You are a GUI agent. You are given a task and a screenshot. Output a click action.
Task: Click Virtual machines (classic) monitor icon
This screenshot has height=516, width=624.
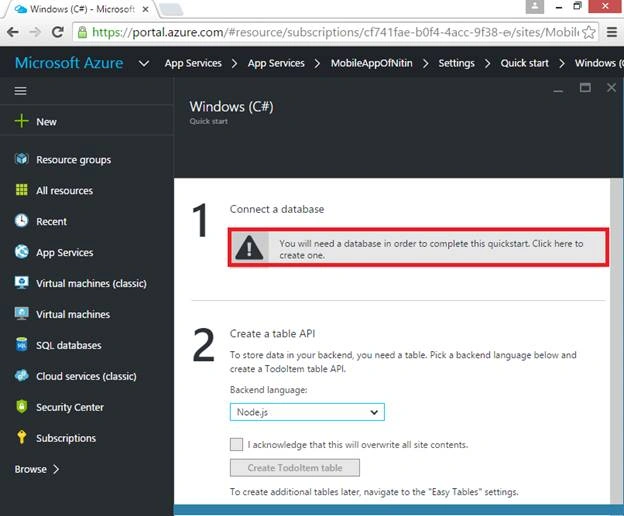[21, 282]
